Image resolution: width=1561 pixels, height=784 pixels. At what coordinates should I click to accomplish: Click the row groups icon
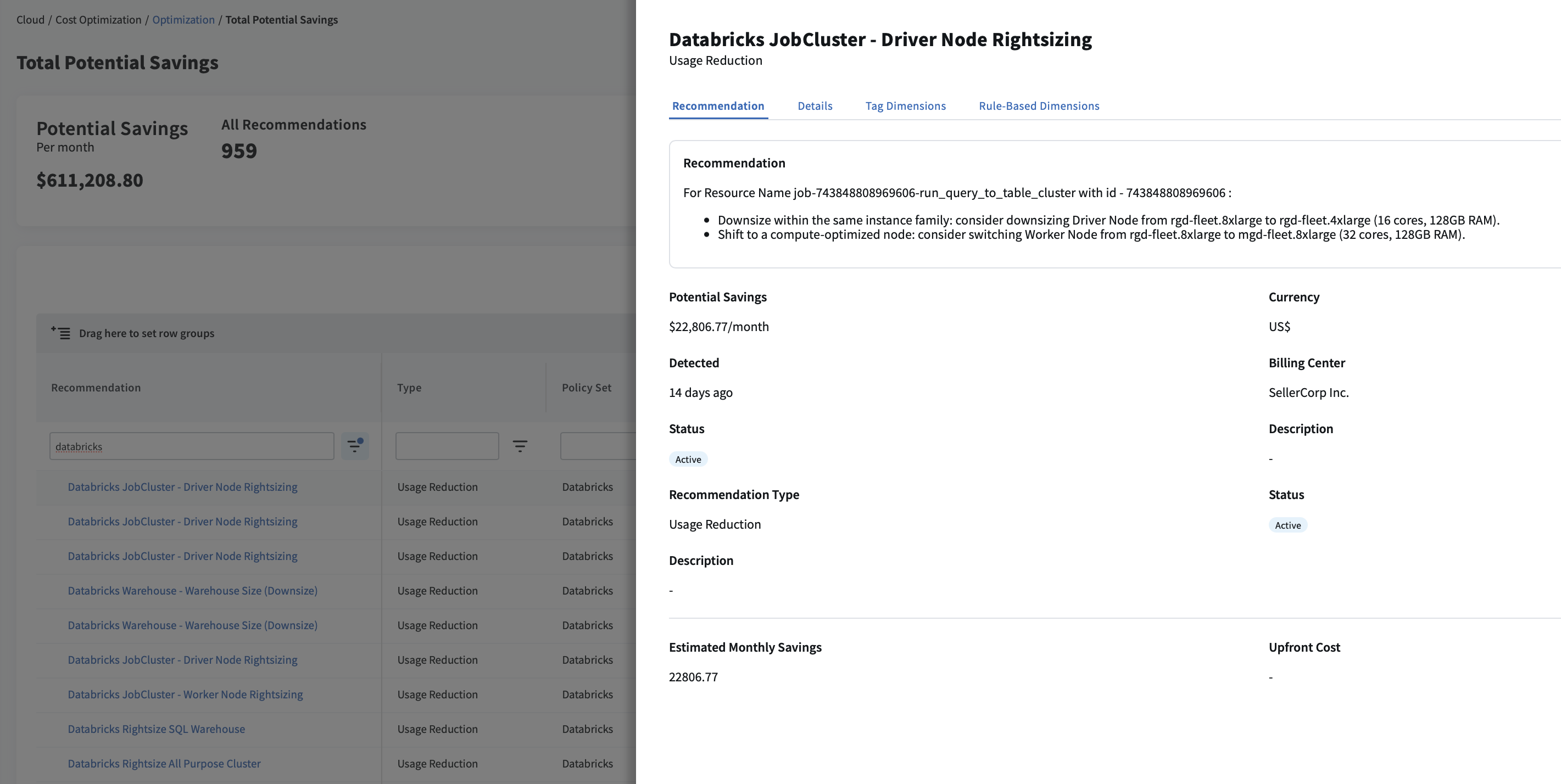pos(60,333)
